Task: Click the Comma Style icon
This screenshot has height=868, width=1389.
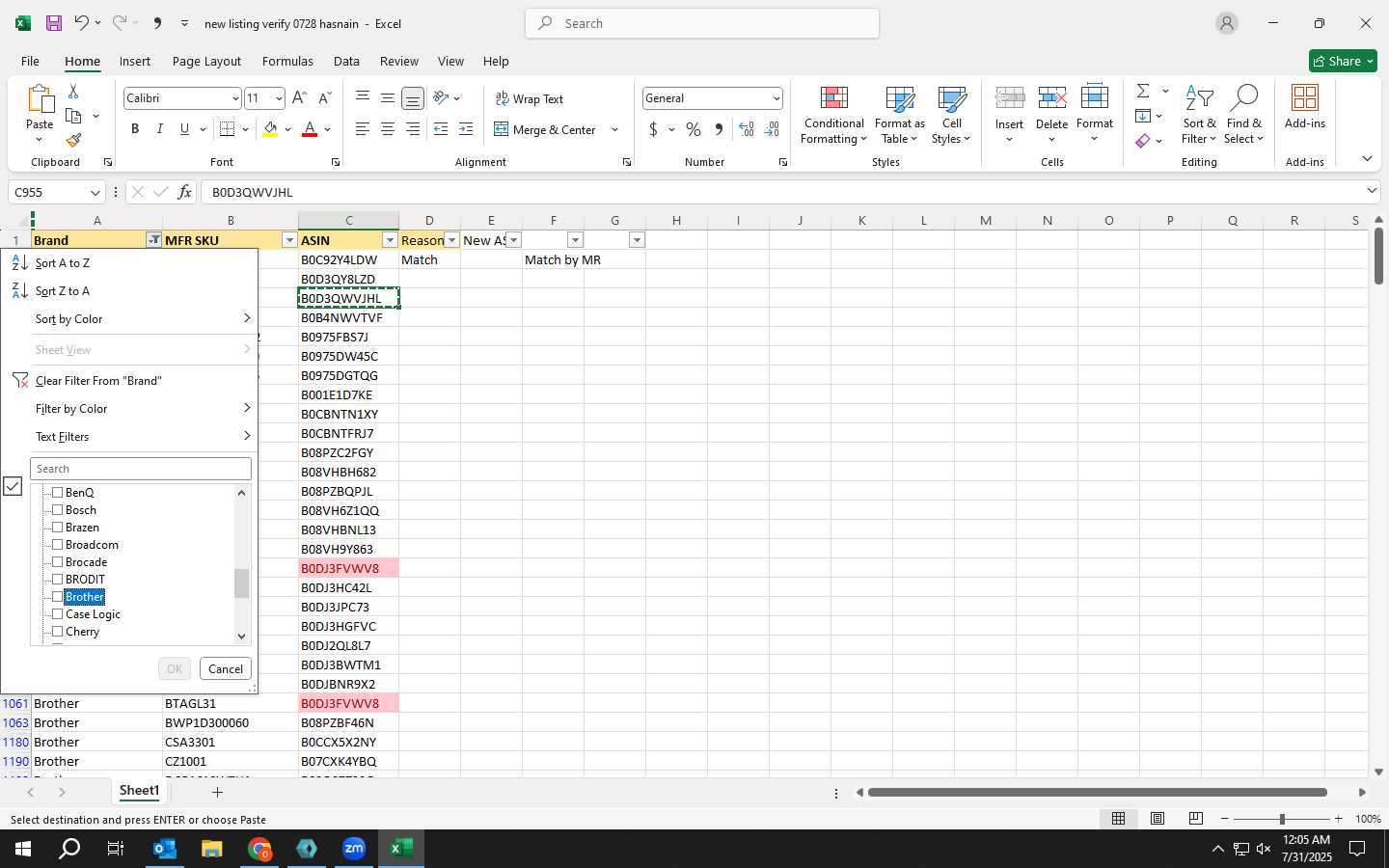Action: tap(719, 129)
